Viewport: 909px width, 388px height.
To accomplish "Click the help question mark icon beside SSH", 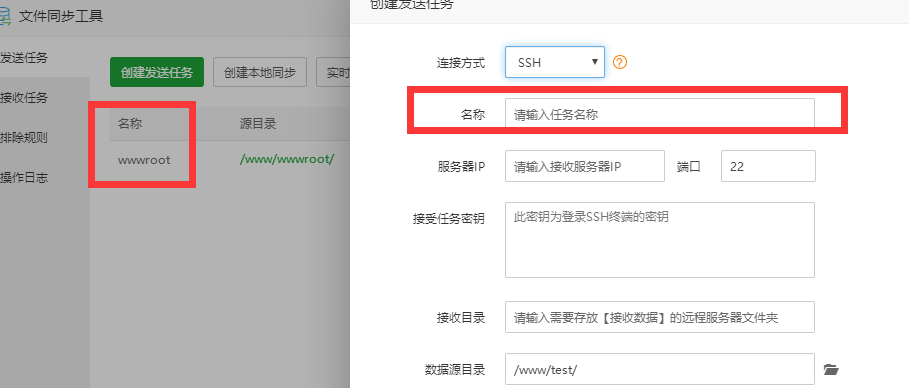I will tap(620, 62).
